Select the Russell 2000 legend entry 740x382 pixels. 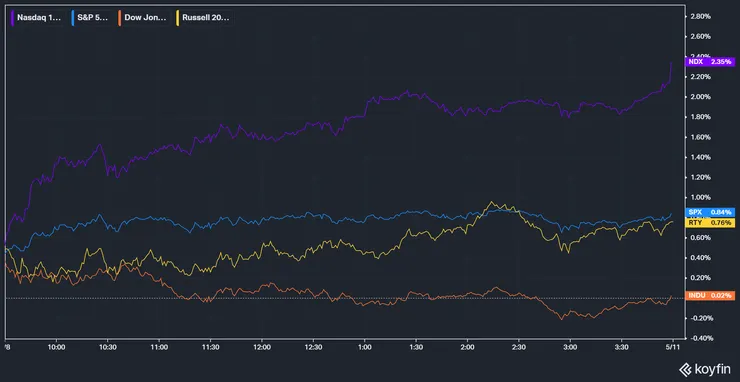[x=203, y=18]
